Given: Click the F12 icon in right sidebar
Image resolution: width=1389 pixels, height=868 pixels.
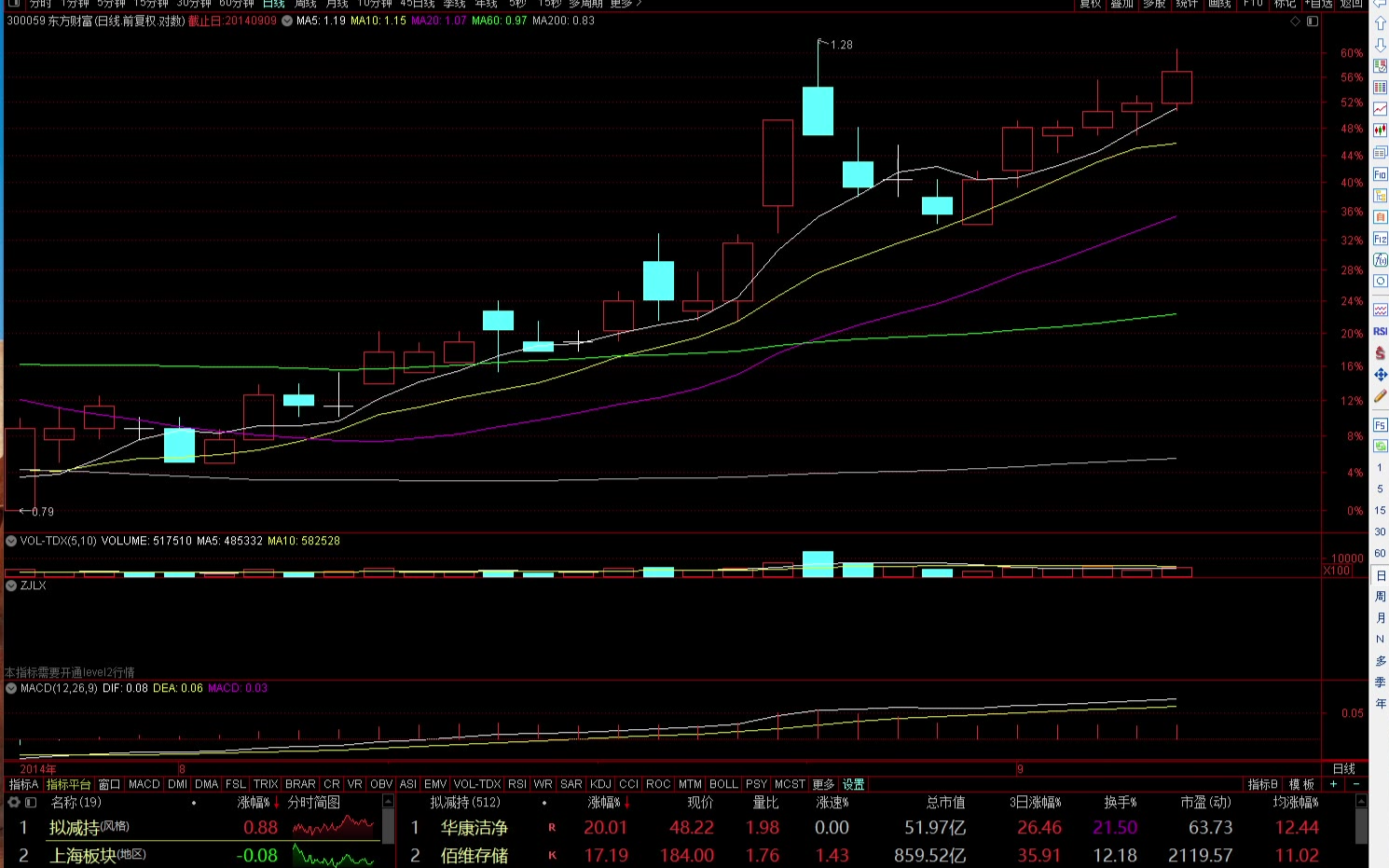Looking at the screenshot, I should tap(1380, 239).
